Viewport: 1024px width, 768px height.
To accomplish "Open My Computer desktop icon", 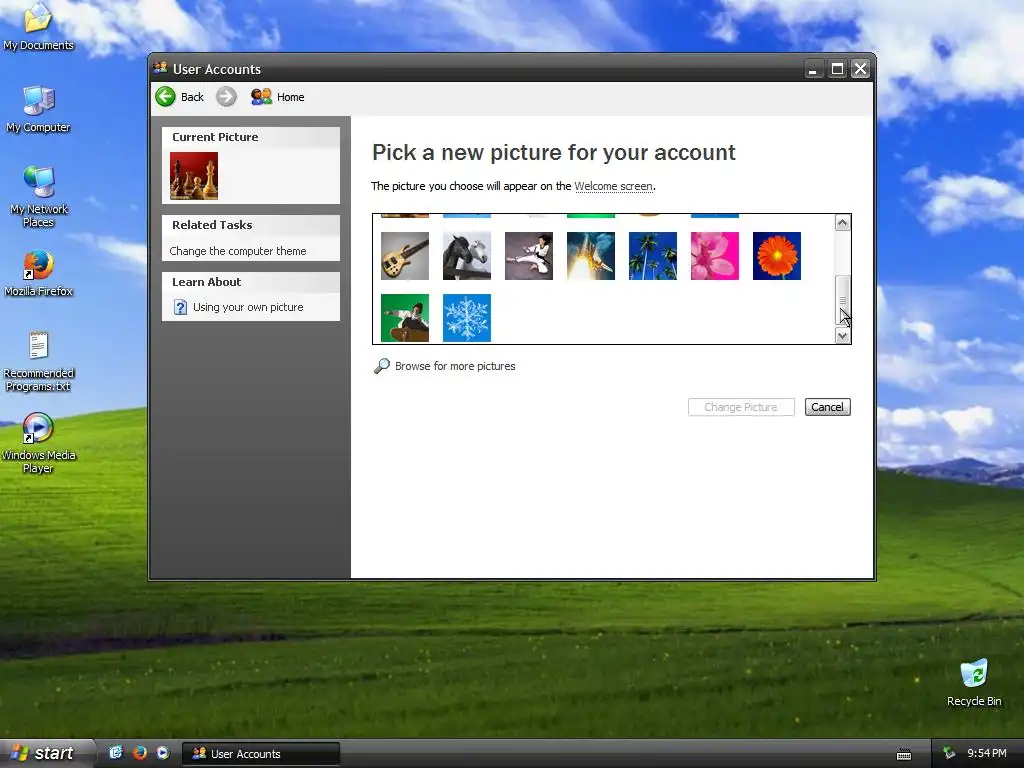I will (38, 110).
